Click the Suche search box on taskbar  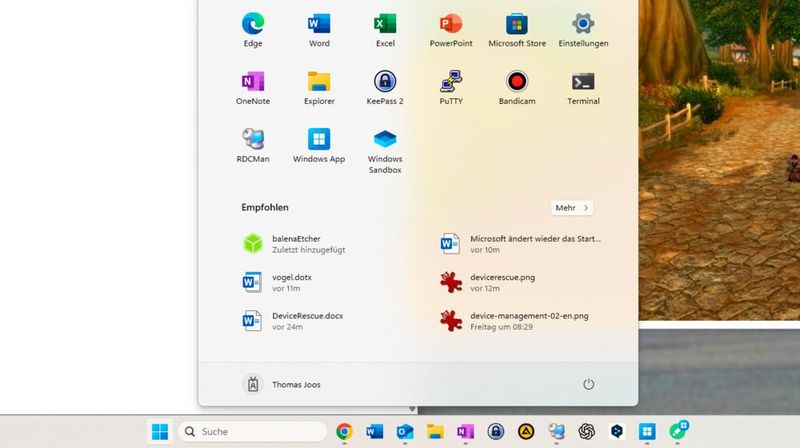coord(253,432)
